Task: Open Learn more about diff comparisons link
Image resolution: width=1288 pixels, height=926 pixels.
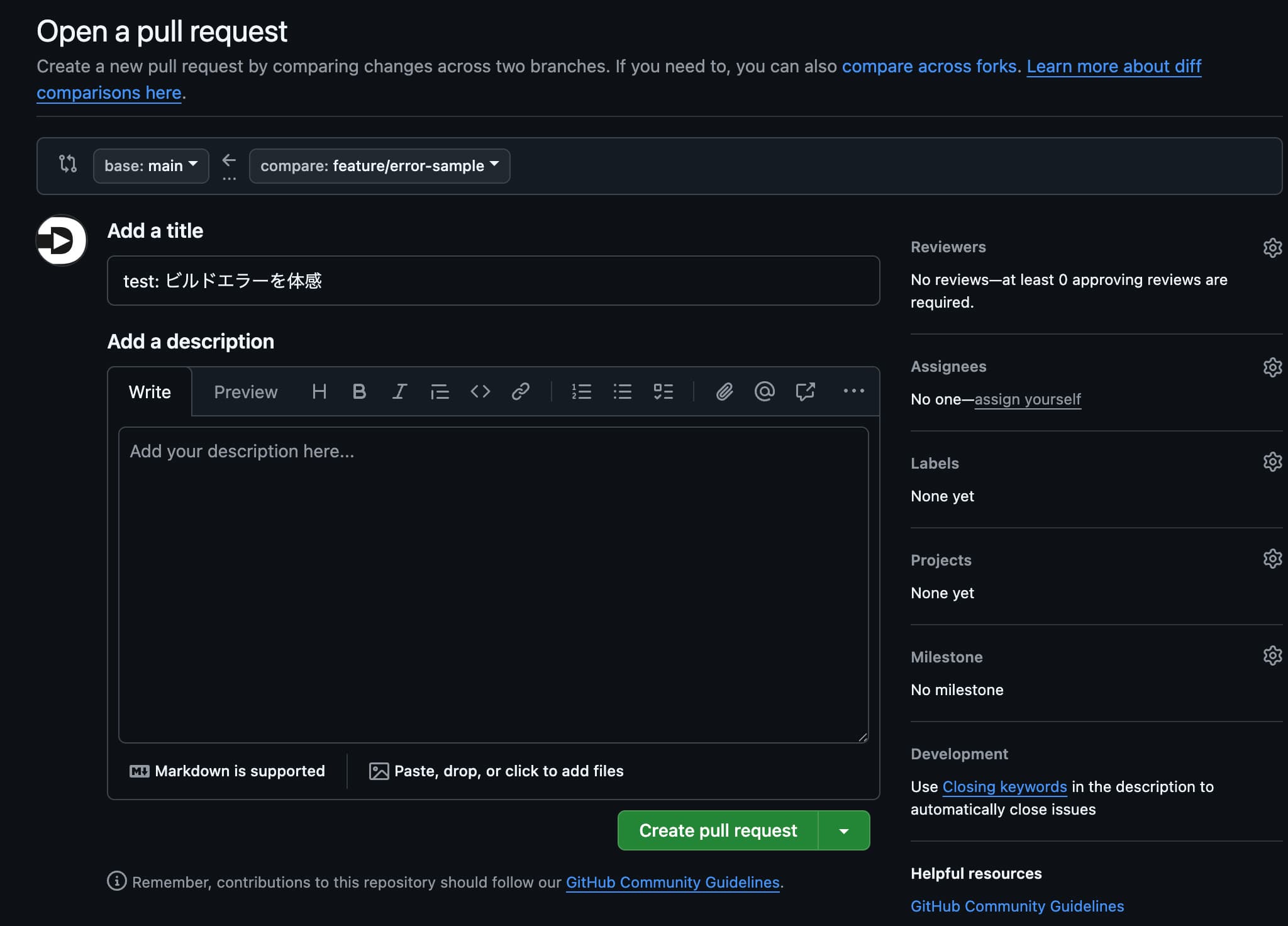Action: [x=1114, y=66]
